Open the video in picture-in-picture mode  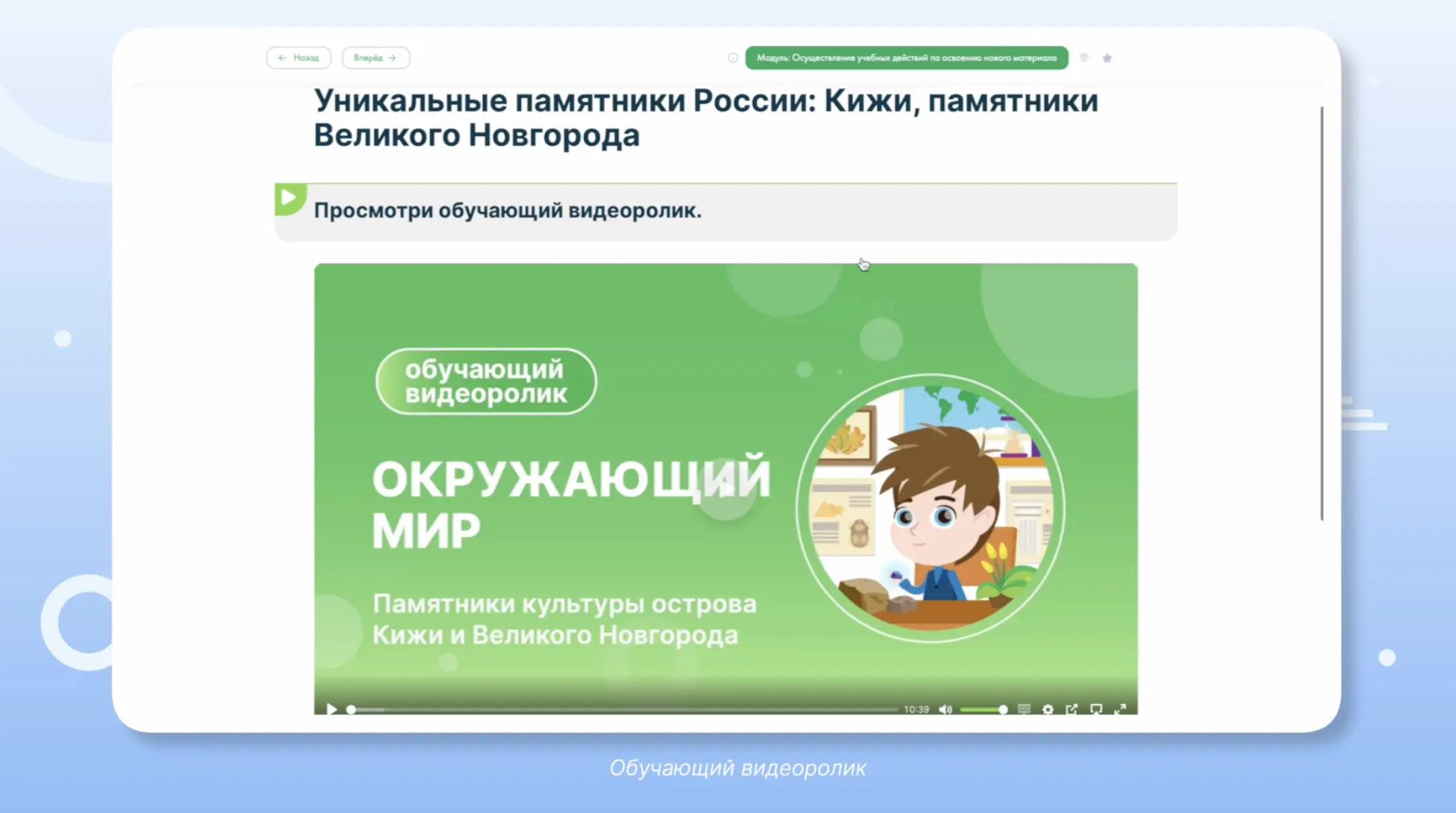[1095, 709]
